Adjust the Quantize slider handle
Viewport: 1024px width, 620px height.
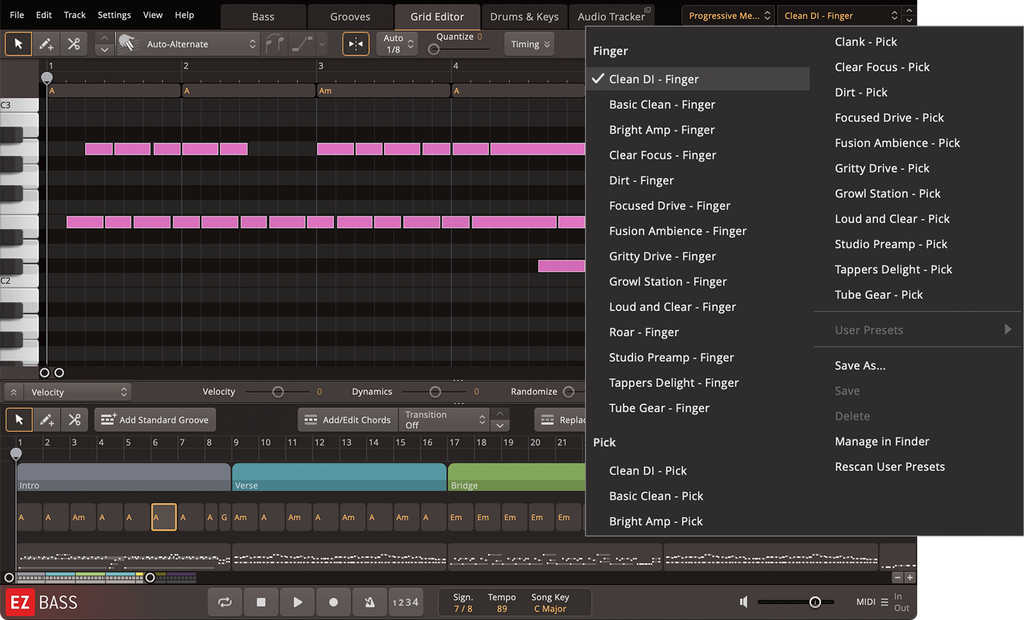[434, 49]
